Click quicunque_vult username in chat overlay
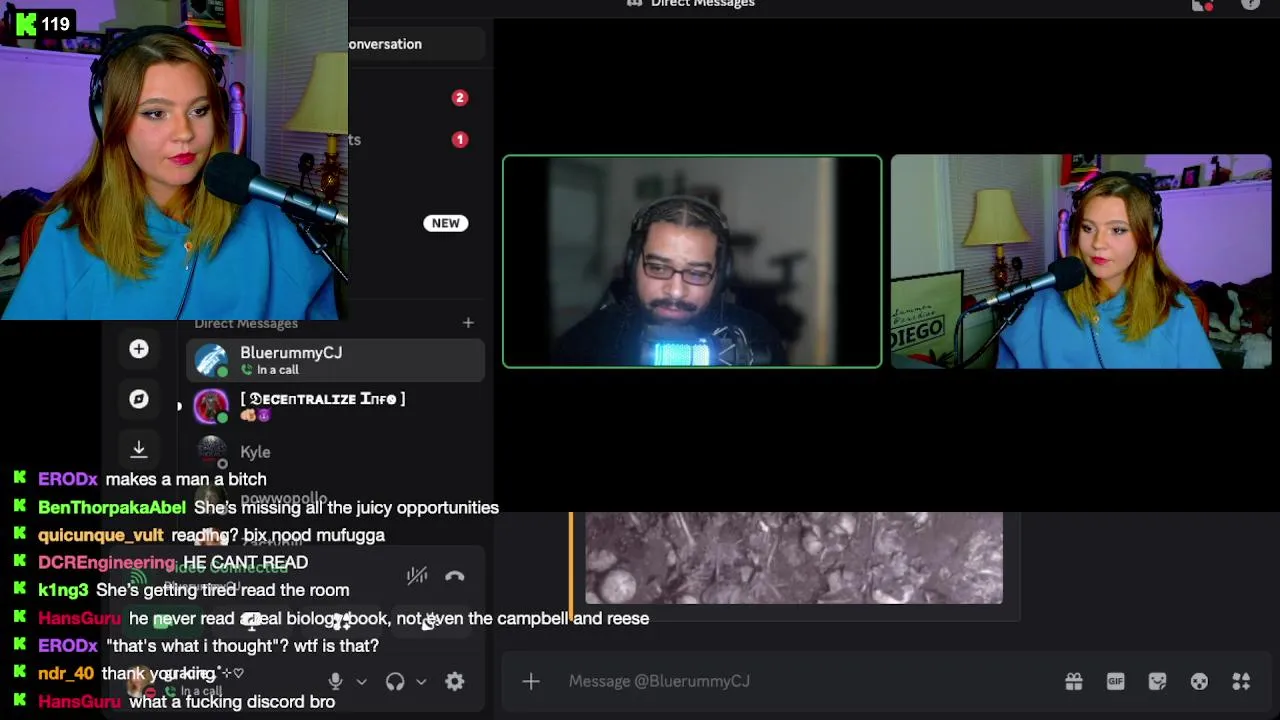1280x720 pixels. (x=100, y=535)
